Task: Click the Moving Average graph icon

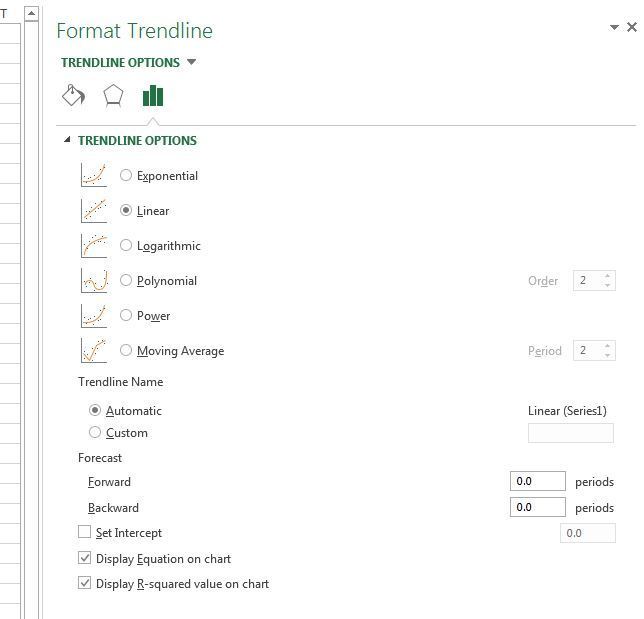Action: 93,350
